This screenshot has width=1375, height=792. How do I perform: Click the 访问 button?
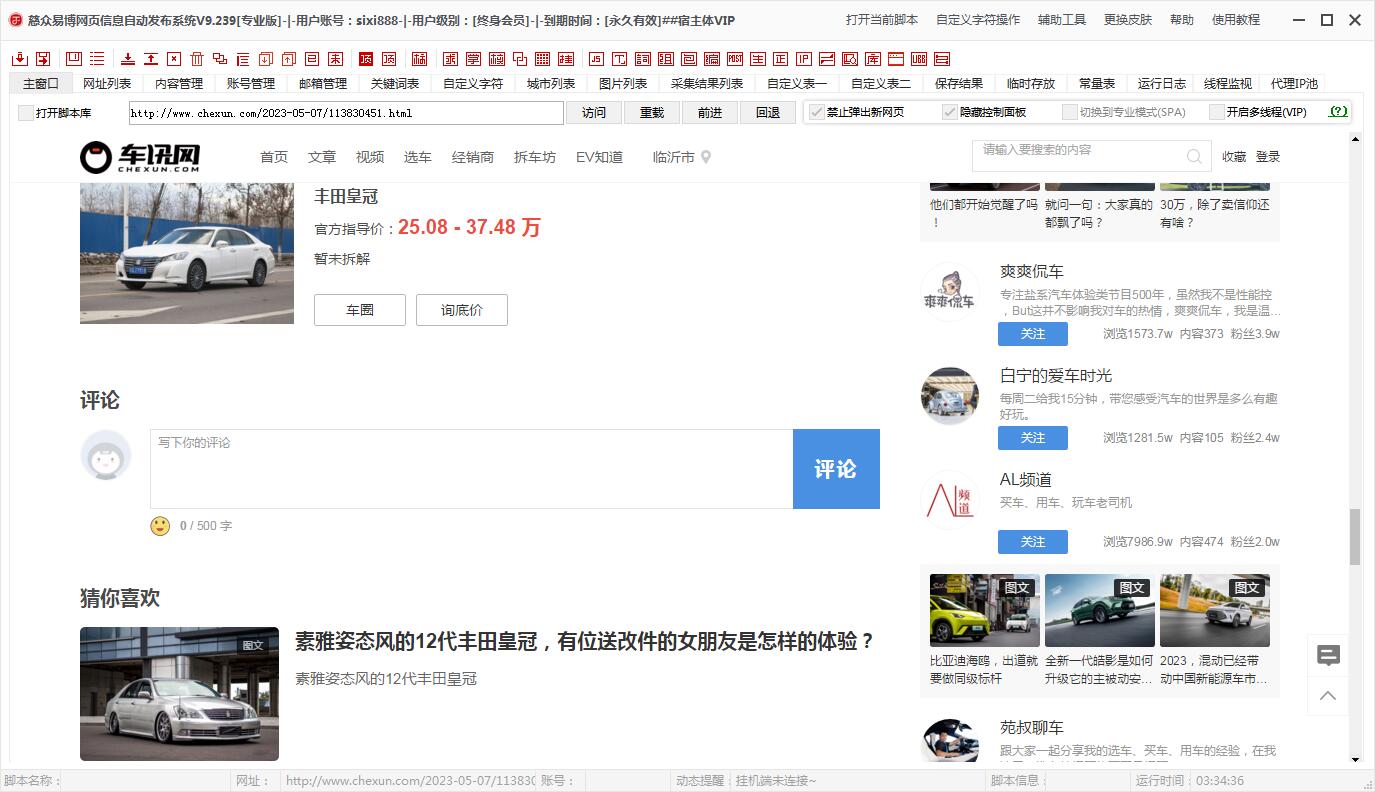coord(594,113)
